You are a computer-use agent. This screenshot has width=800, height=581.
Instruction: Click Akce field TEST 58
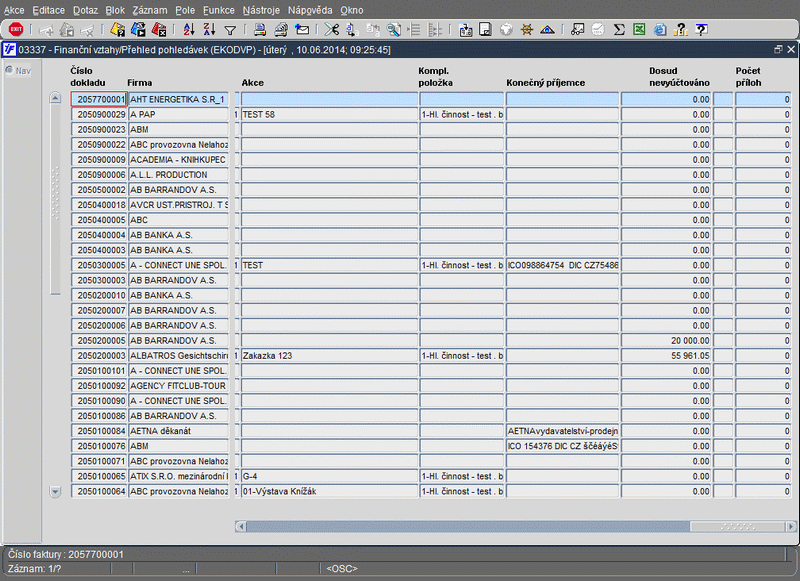[x=329, y=115]
